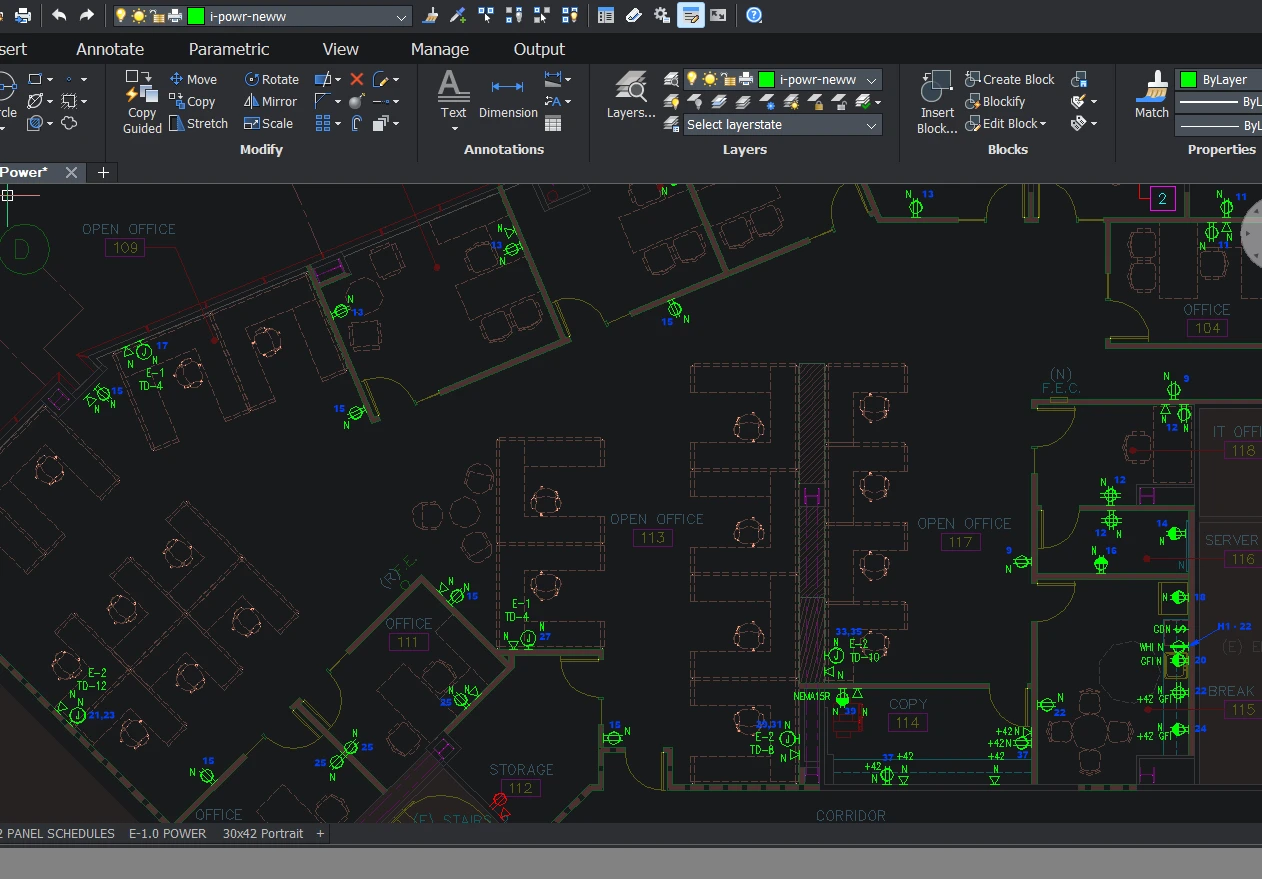Switch to the E-1.0 POWER layout tab
1262x879 pixels.
pos(167,833)
